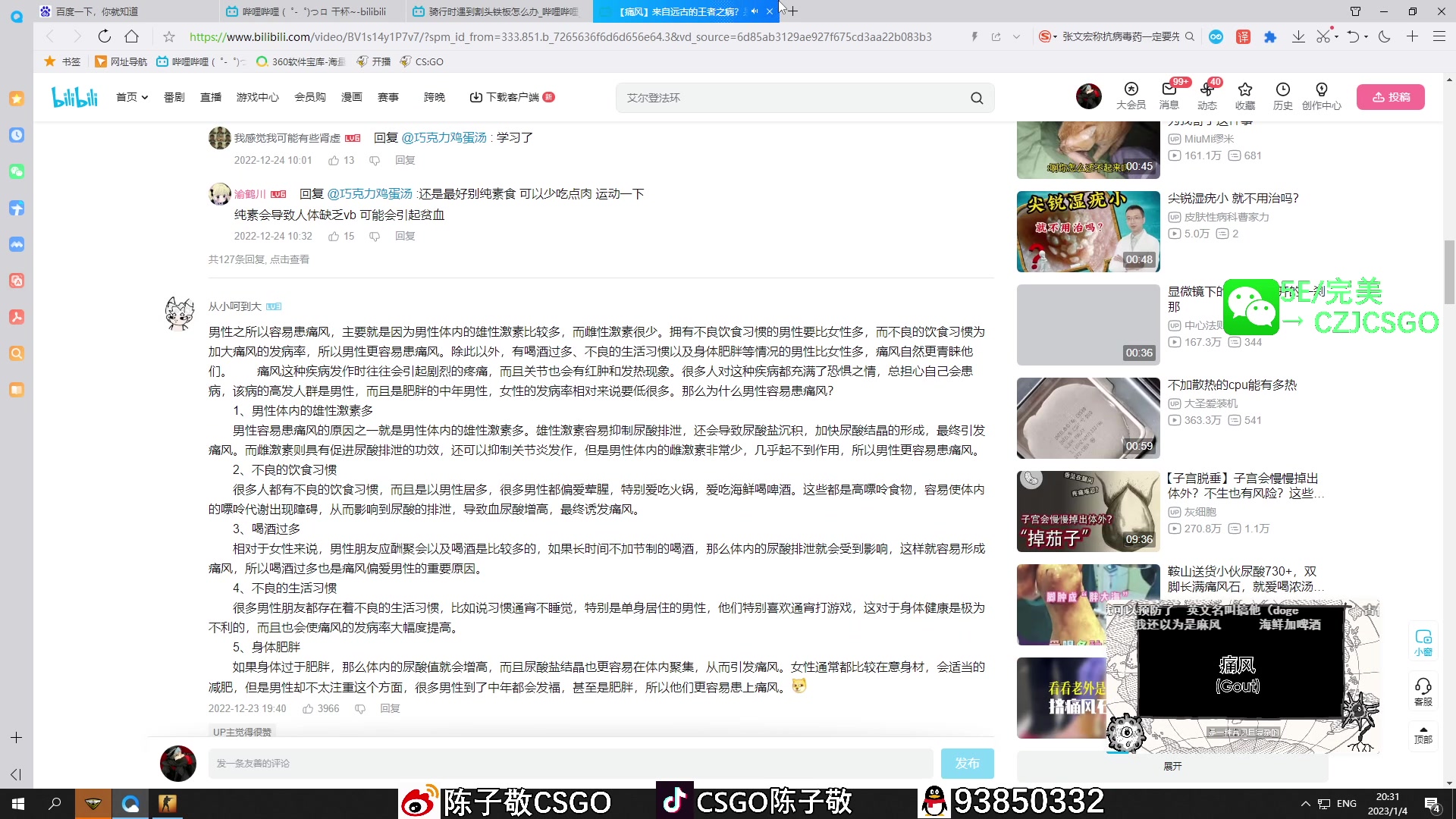Reply to 渝鹤川's comment

[x=405, y=236]
